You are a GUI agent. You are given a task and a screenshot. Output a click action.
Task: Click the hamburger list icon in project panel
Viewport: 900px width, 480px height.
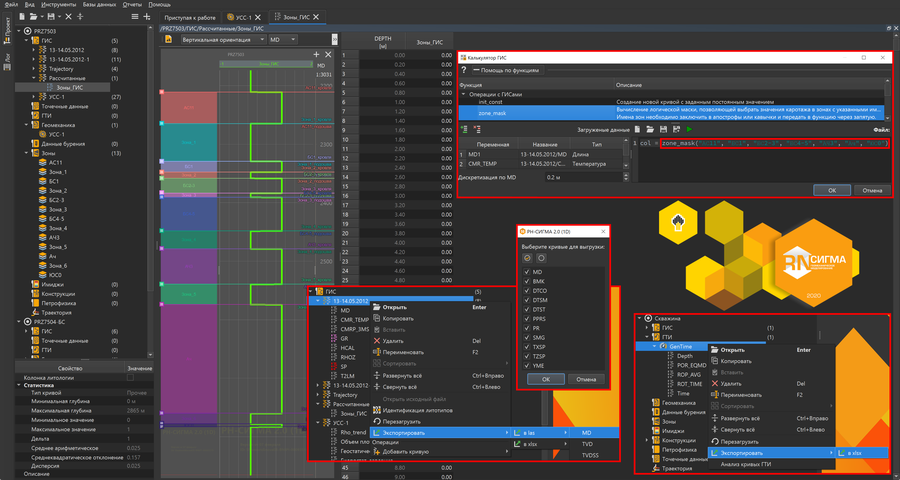pos(135,17)
